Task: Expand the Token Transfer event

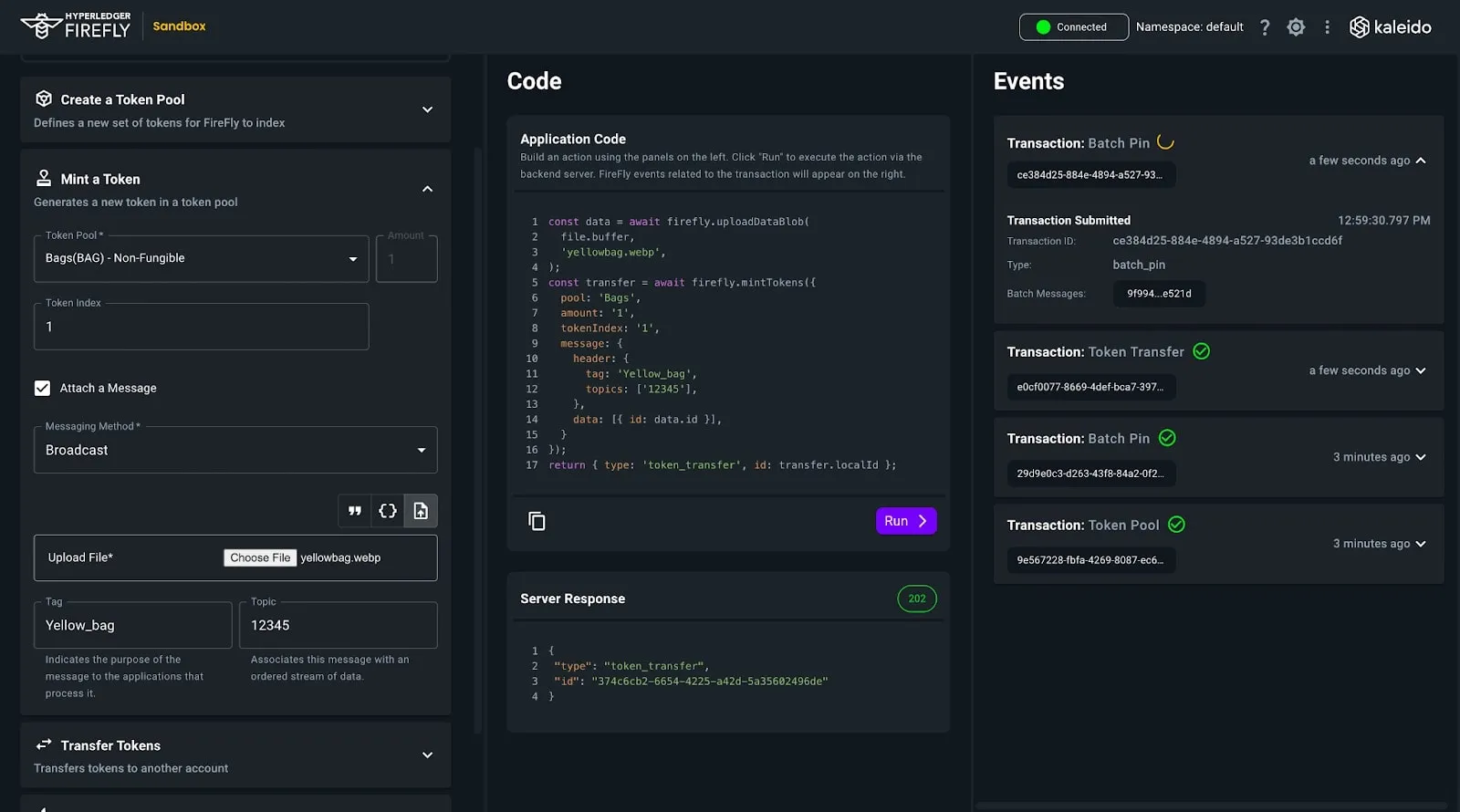Action: point(1420,370)
